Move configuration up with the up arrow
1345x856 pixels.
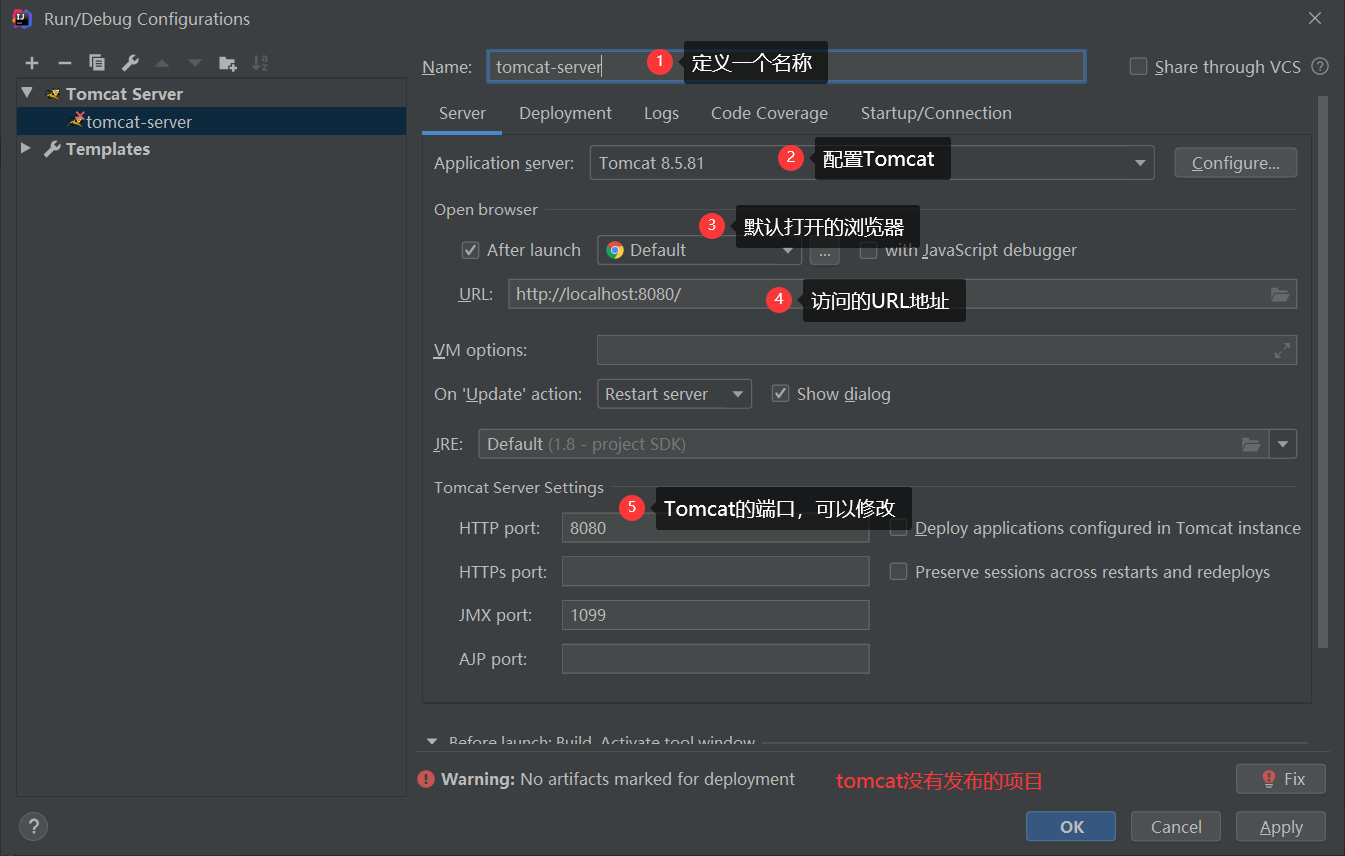click(162, 63)
